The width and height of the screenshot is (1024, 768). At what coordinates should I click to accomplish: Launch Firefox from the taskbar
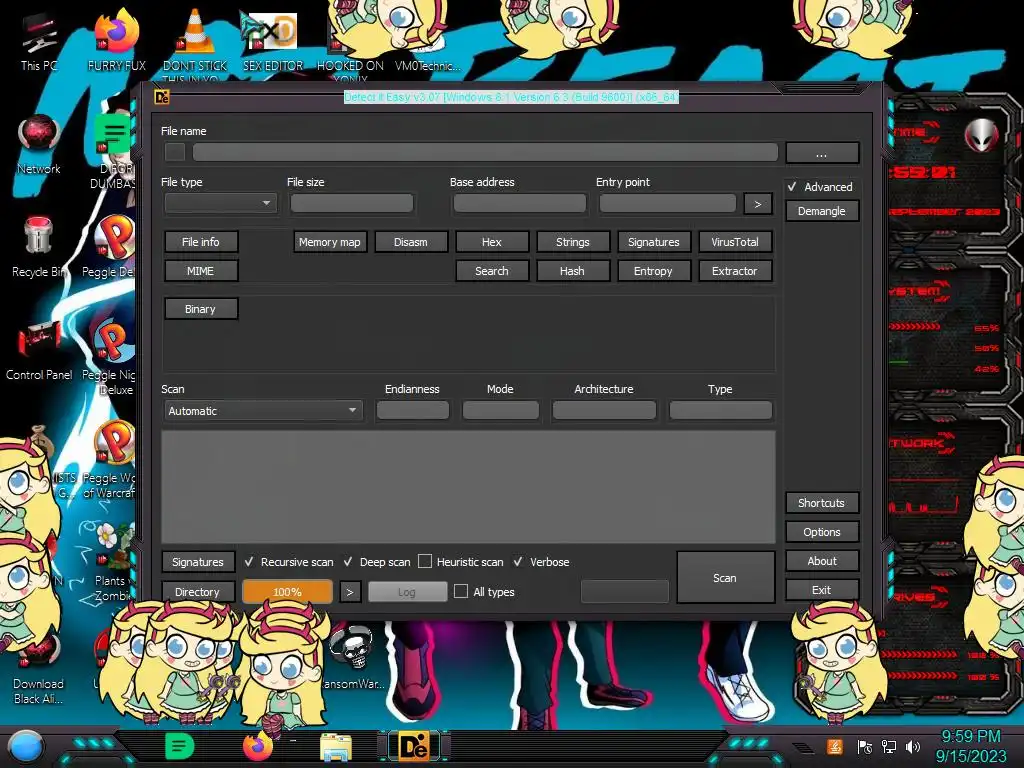tap(257, 746)
